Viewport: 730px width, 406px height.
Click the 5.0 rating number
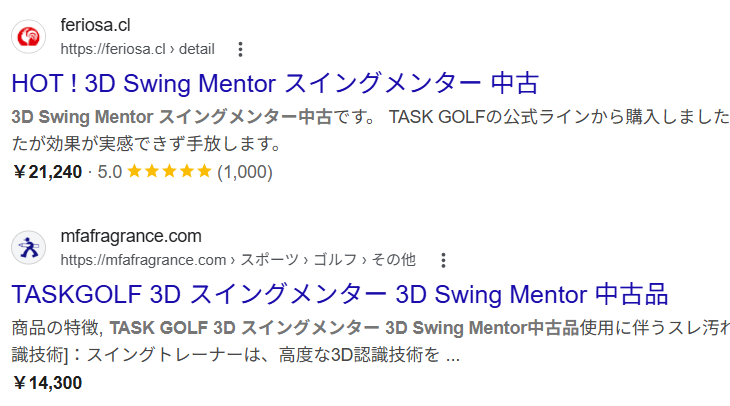109,172
